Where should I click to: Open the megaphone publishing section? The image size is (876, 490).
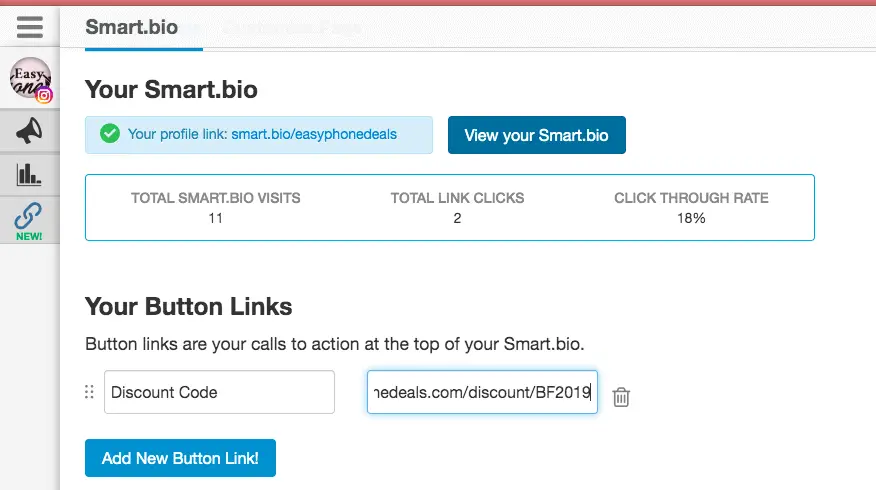[x=29, y=131]
